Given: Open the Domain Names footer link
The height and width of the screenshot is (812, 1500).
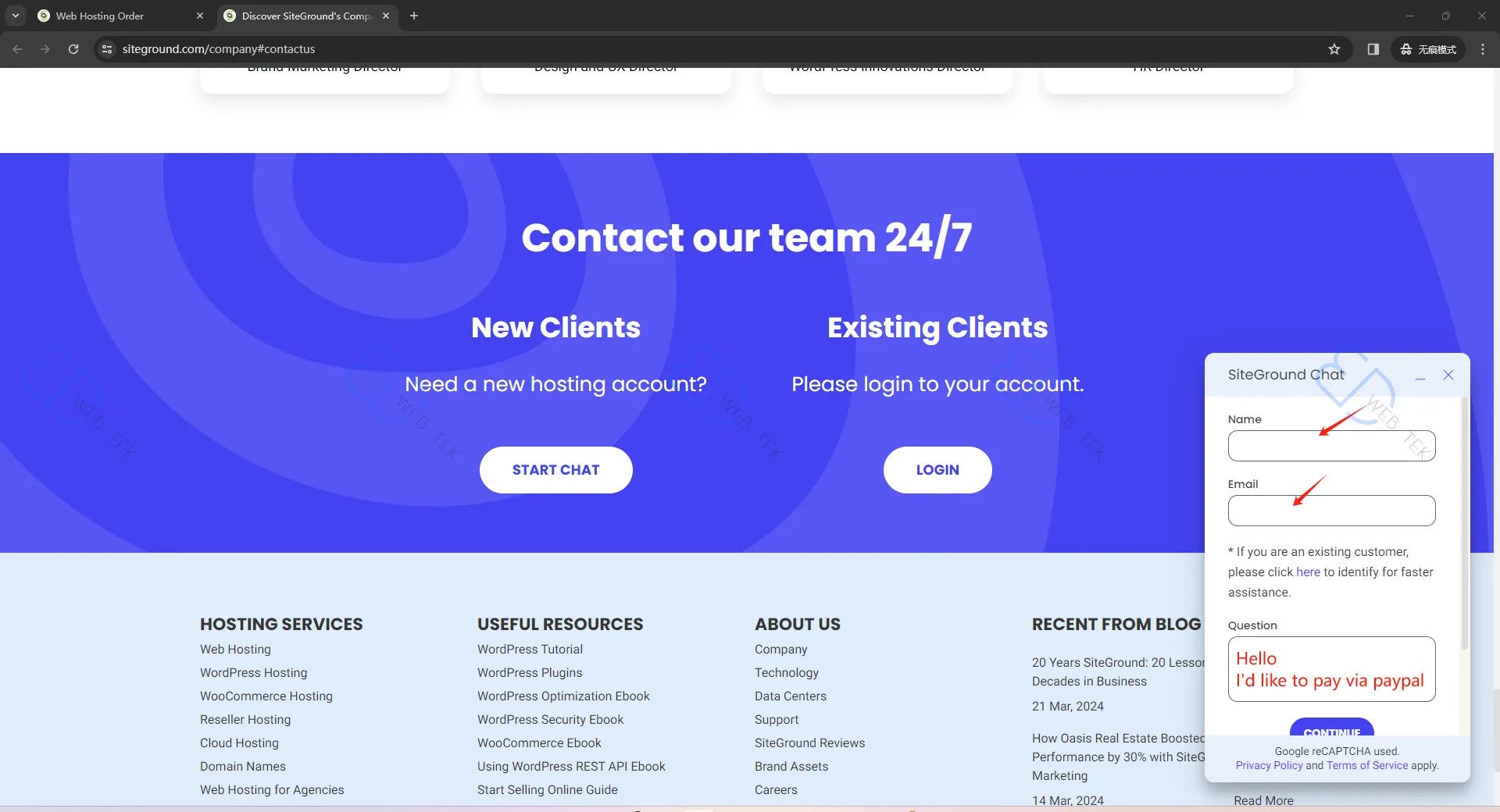Looking at the screenshot, I should pyautogui.click(x=243, y=766).
